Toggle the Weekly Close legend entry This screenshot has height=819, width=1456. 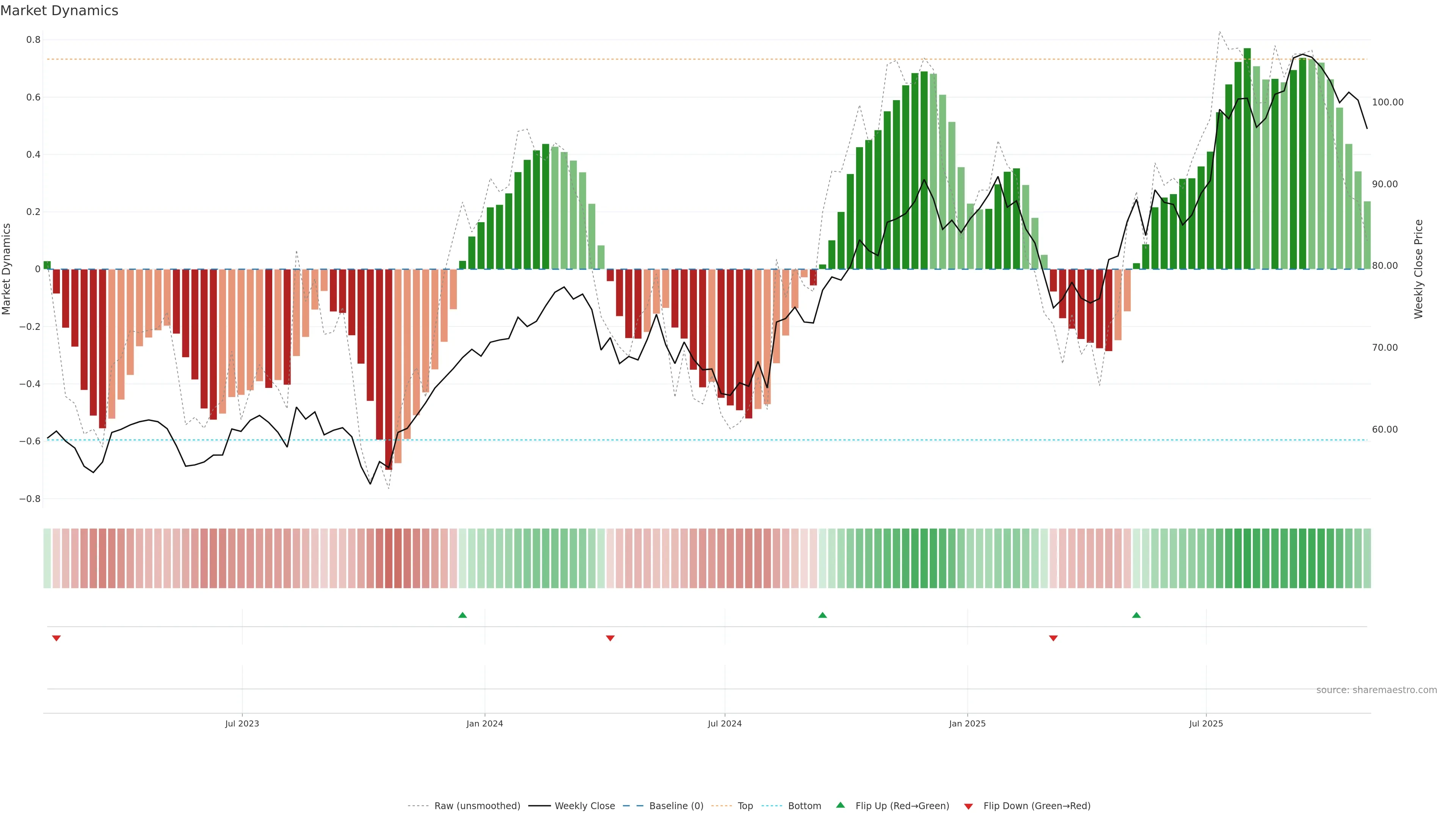[x=584, y=805]
